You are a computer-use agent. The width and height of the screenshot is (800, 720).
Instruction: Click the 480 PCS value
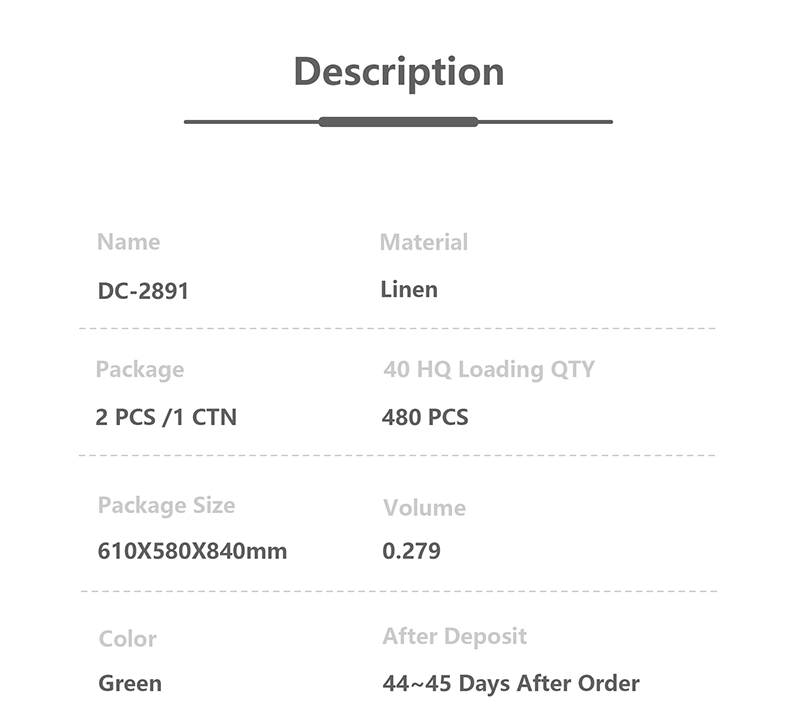[x=425, y=417]
